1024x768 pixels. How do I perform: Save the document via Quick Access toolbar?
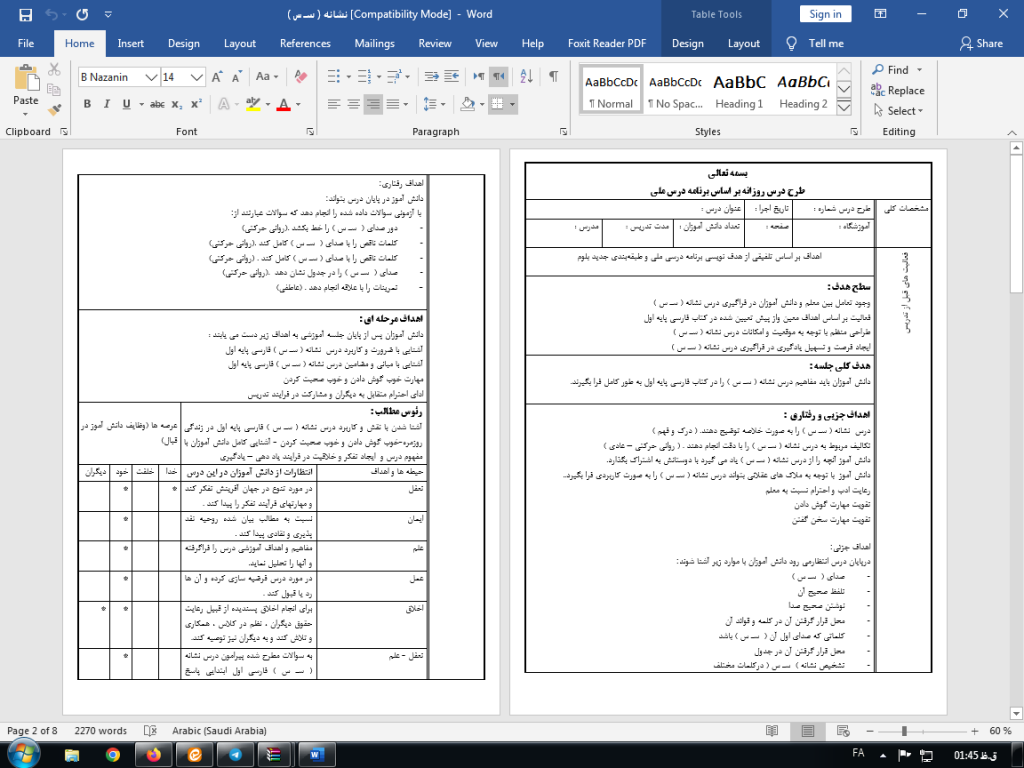tap(28, 14)
